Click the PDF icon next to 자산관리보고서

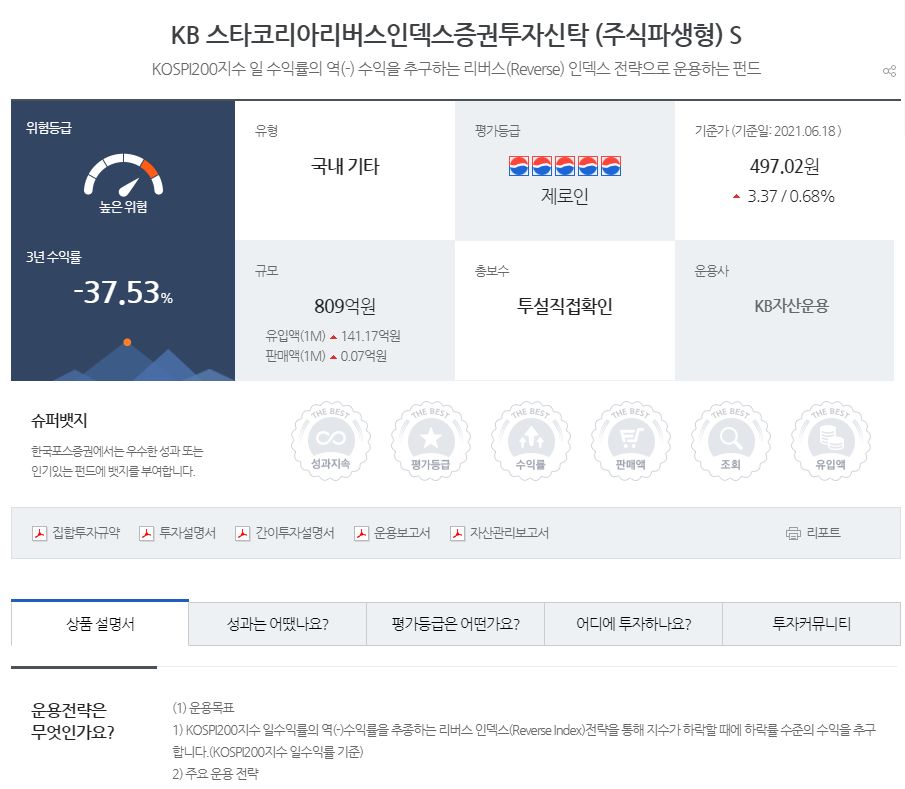coord(457,533)
